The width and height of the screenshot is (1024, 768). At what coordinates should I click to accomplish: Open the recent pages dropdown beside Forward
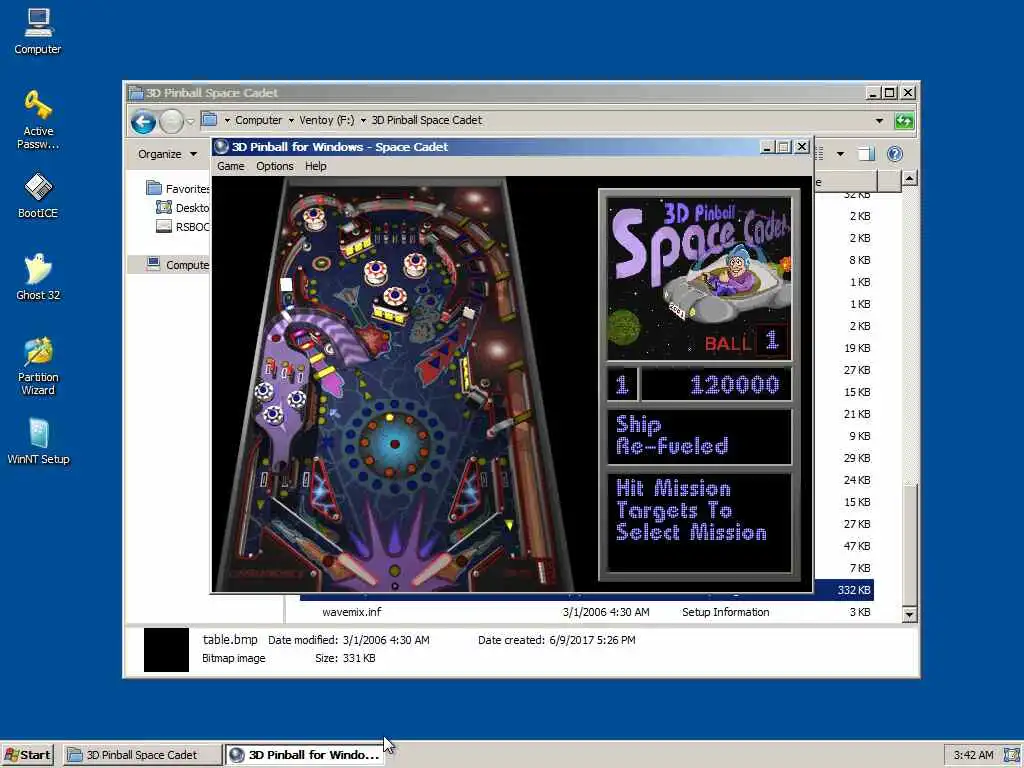tap(190, 121)
